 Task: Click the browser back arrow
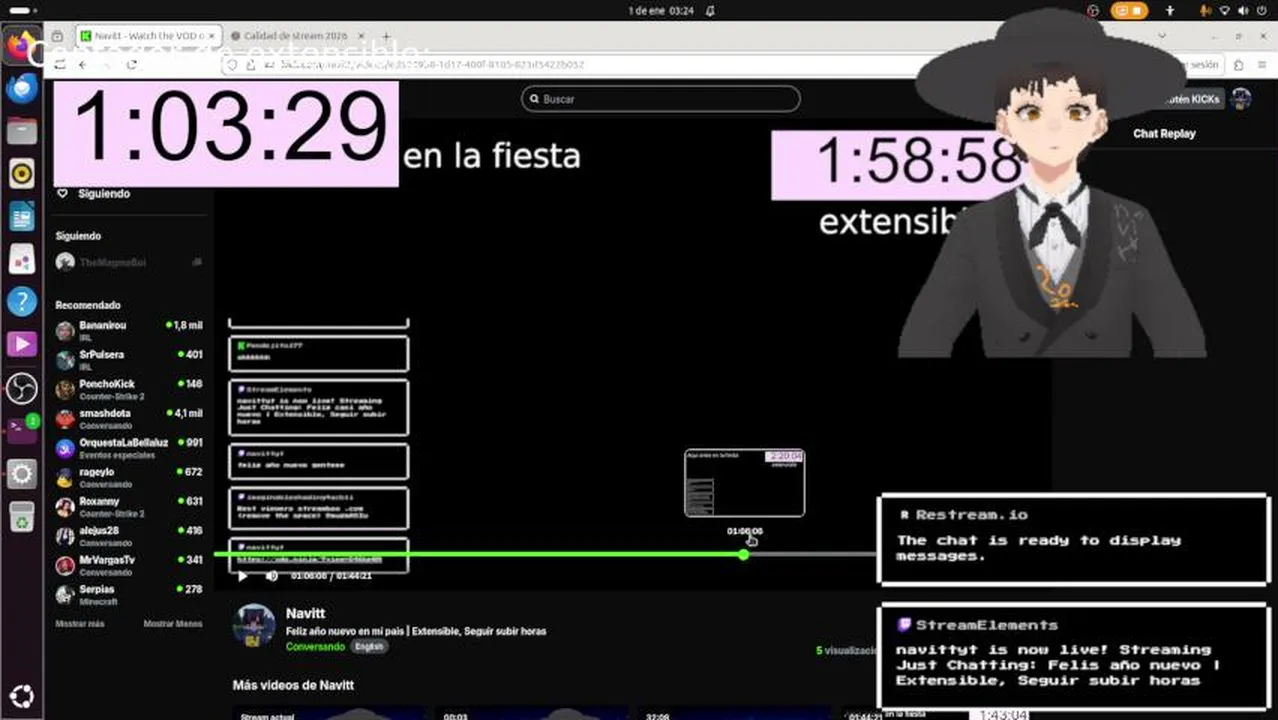coord(83,64)
